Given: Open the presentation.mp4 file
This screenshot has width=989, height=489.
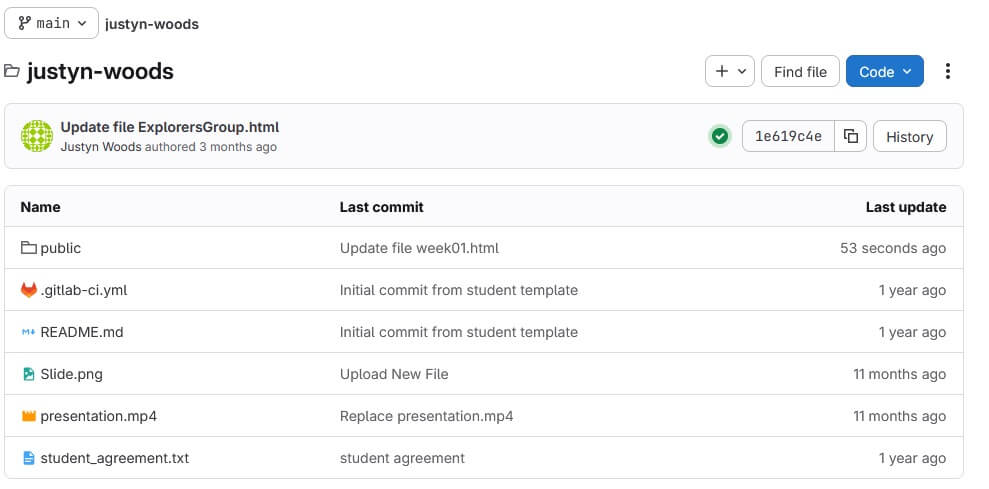Looking at the screenshot, I should pyautogui.click(x=98, y=416).
